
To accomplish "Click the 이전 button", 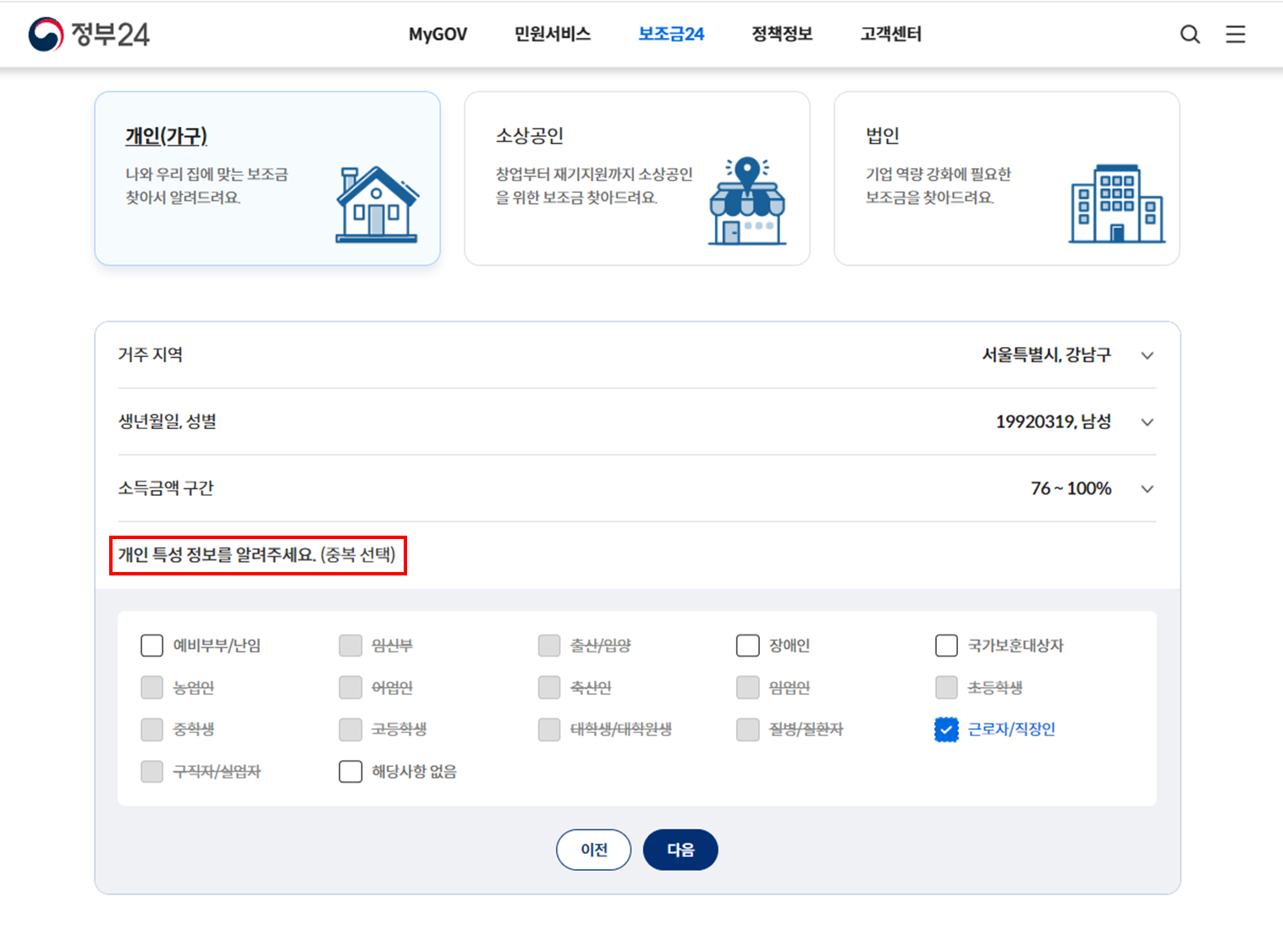I will [593, 850].
